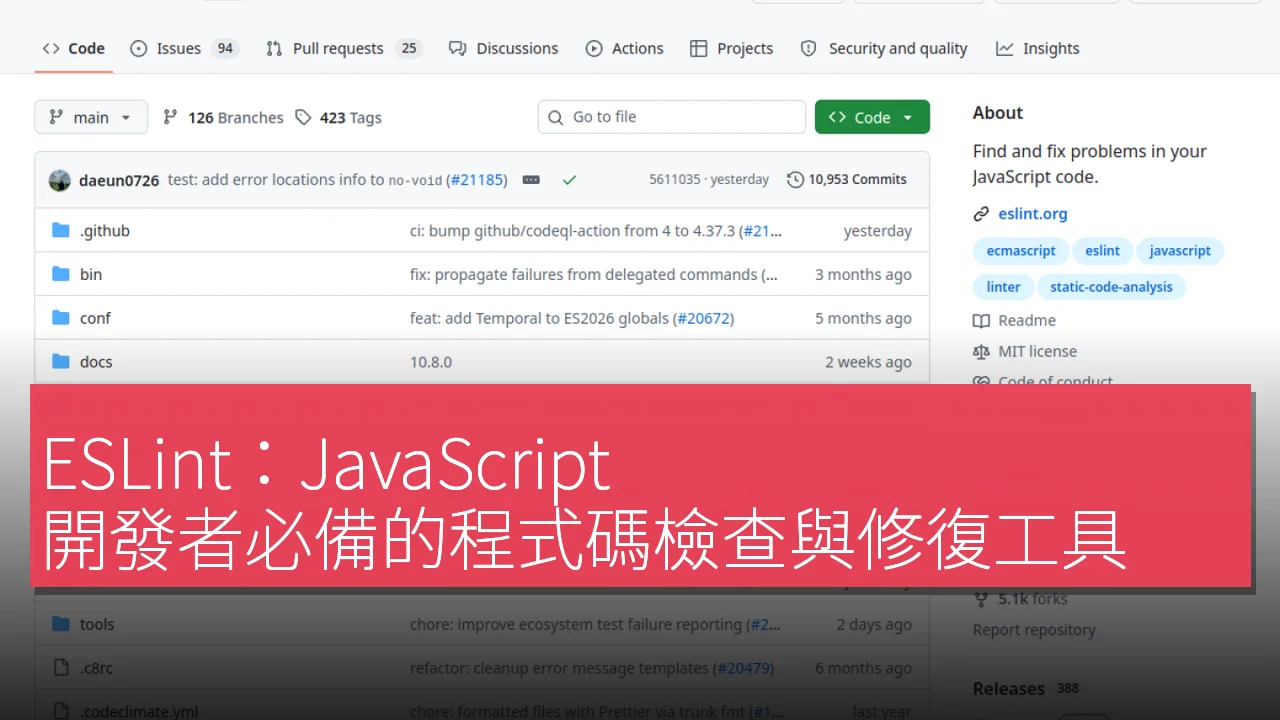Select the ecmascript topic tag
The height and width of the screenshot is (720, 1280).
point(1021,251)
